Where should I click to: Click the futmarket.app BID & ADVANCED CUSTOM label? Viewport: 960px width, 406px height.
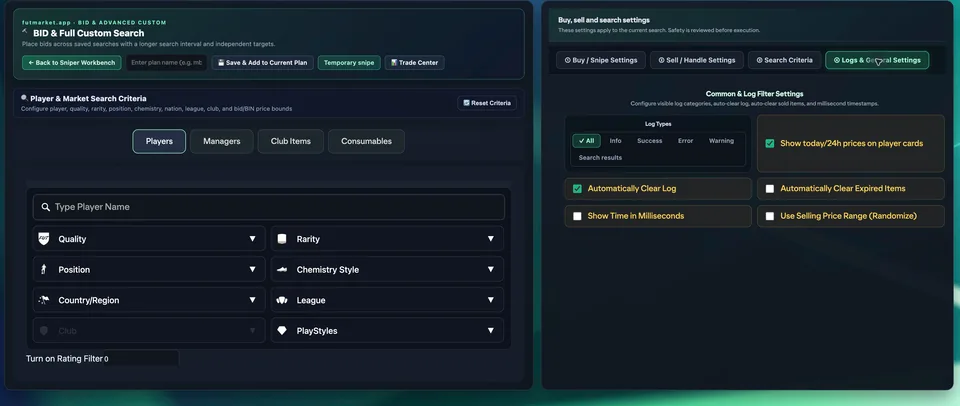pos(94,23)
